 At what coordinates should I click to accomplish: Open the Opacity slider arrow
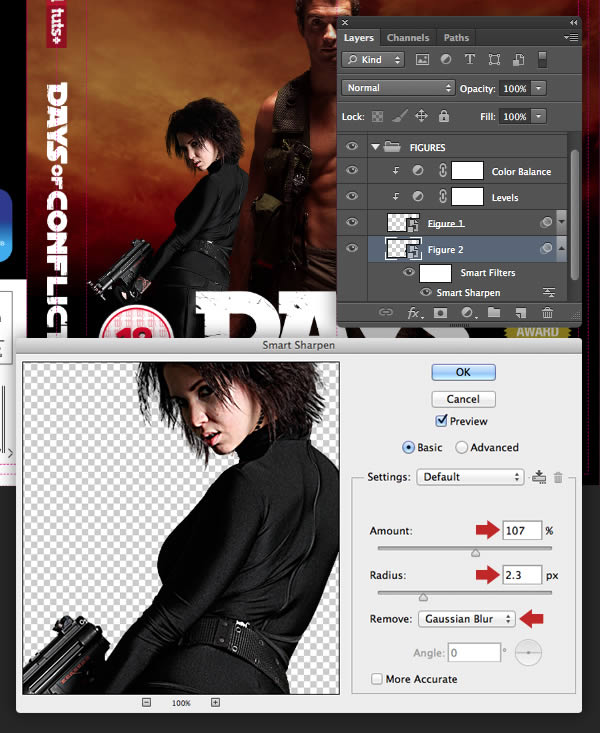pyautogui.click(x=539, y=88)
